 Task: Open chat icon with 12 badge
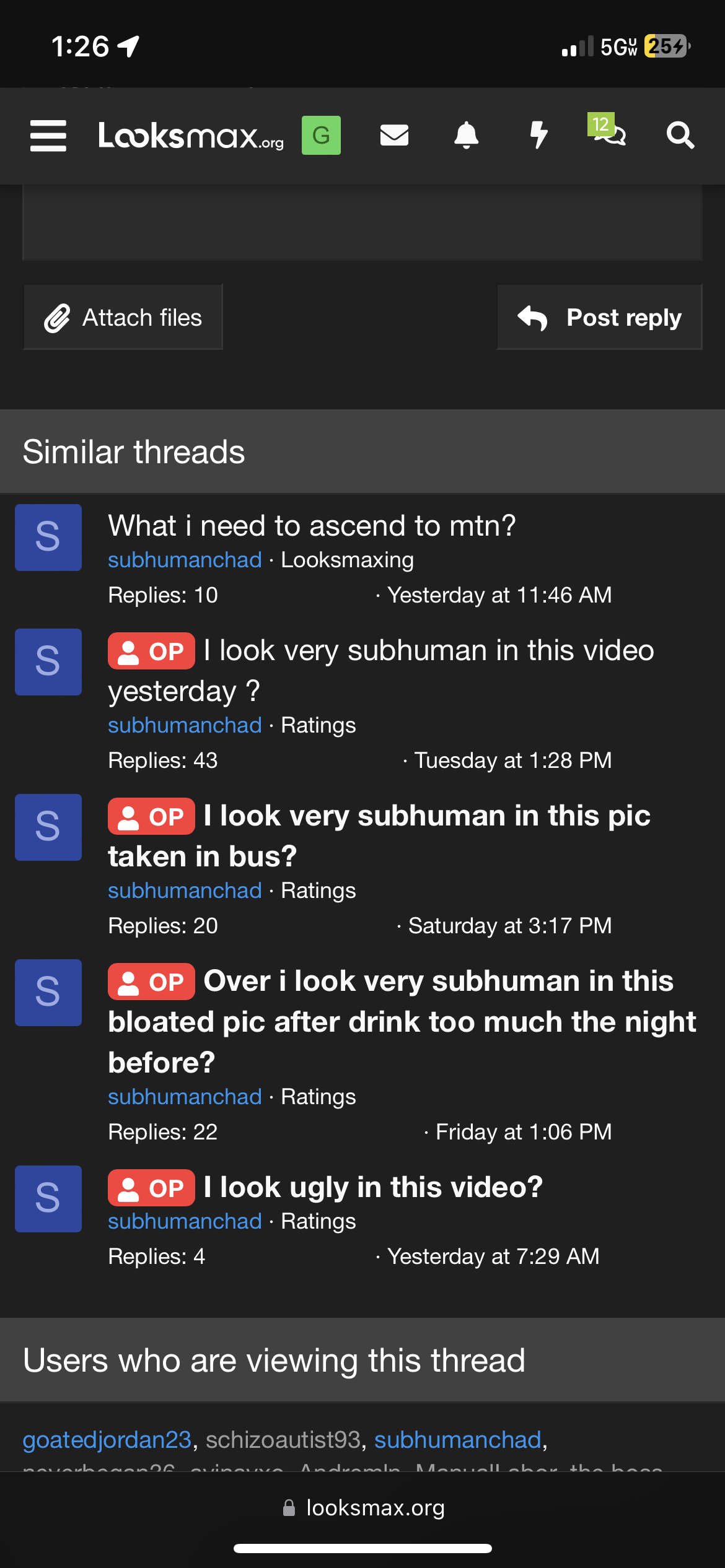(x=607, y=130)
